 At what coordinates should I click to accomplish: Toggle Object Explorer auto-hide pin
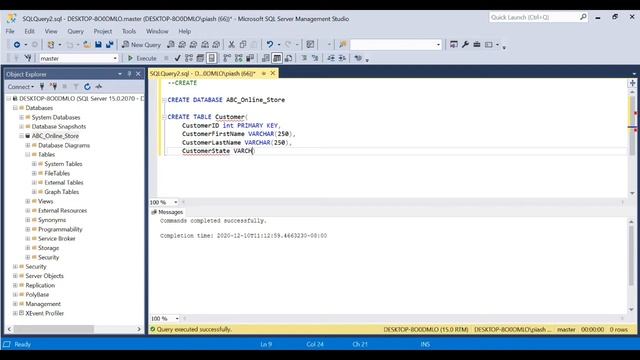pos(129,74)
